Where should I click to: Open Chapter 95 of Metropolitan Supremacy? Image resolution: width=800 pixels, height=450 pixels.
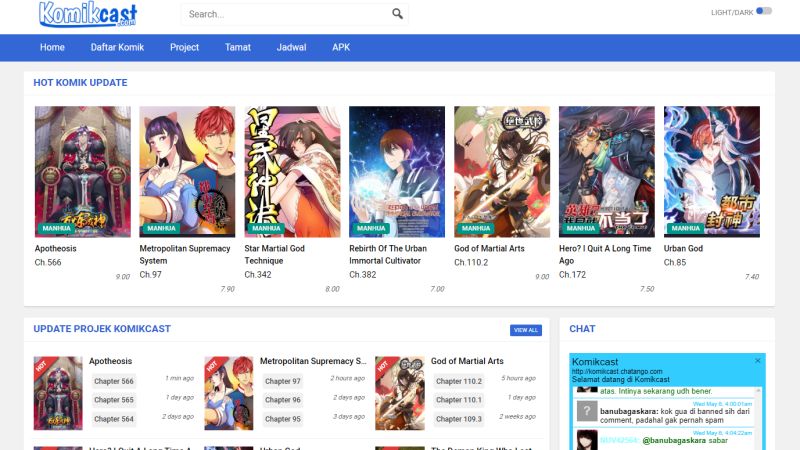point(283,419)
